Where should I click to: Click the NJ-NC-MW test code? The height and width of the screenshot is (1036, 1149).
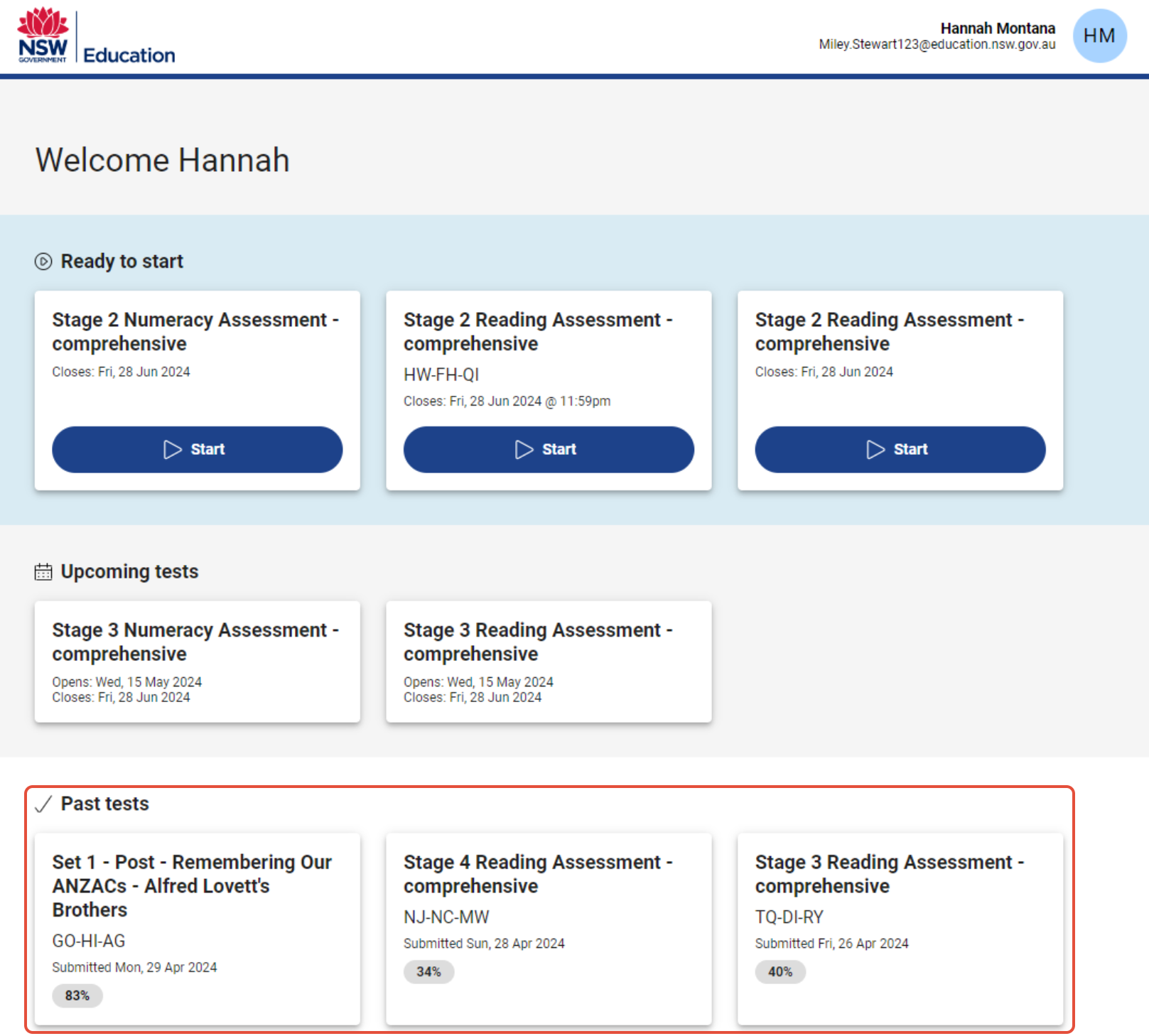tap(446, 917)
